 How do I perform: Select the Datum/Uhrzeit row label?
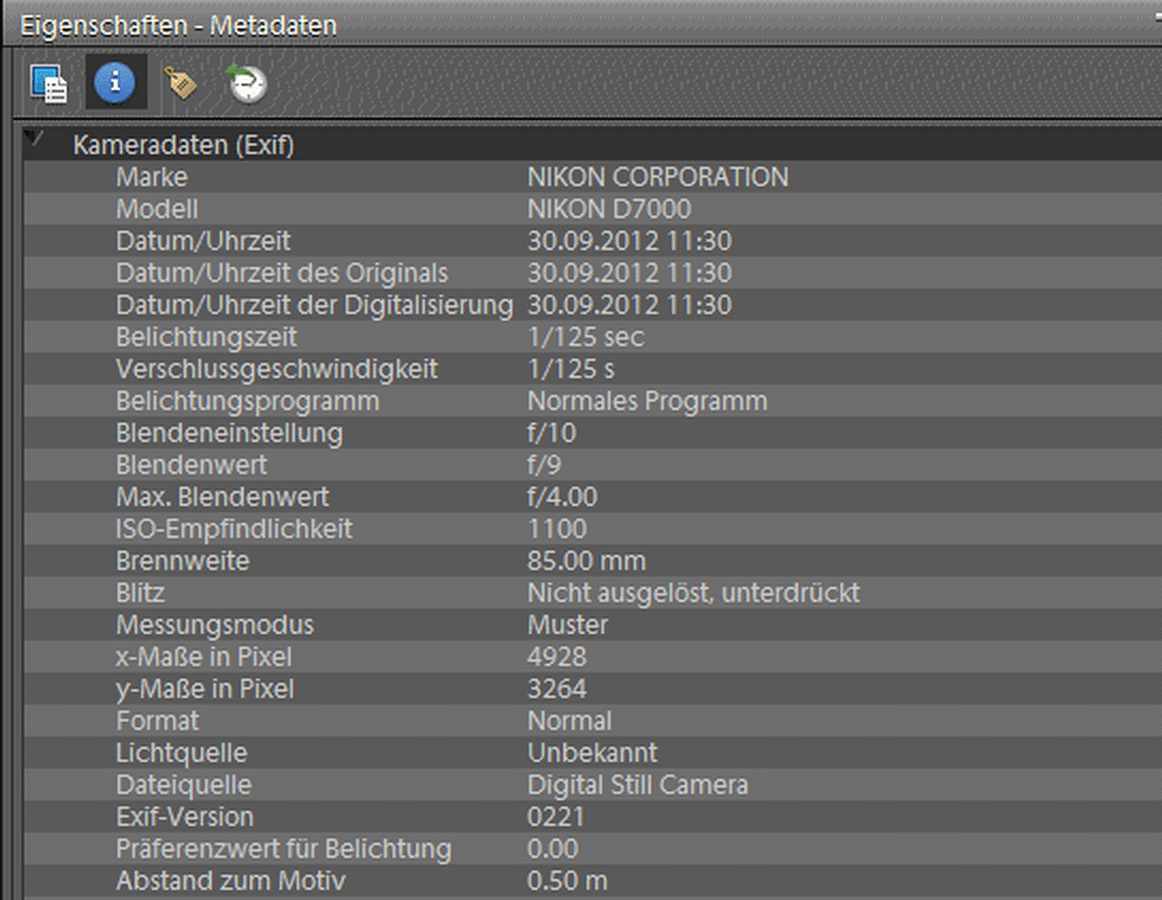[203, 241]
